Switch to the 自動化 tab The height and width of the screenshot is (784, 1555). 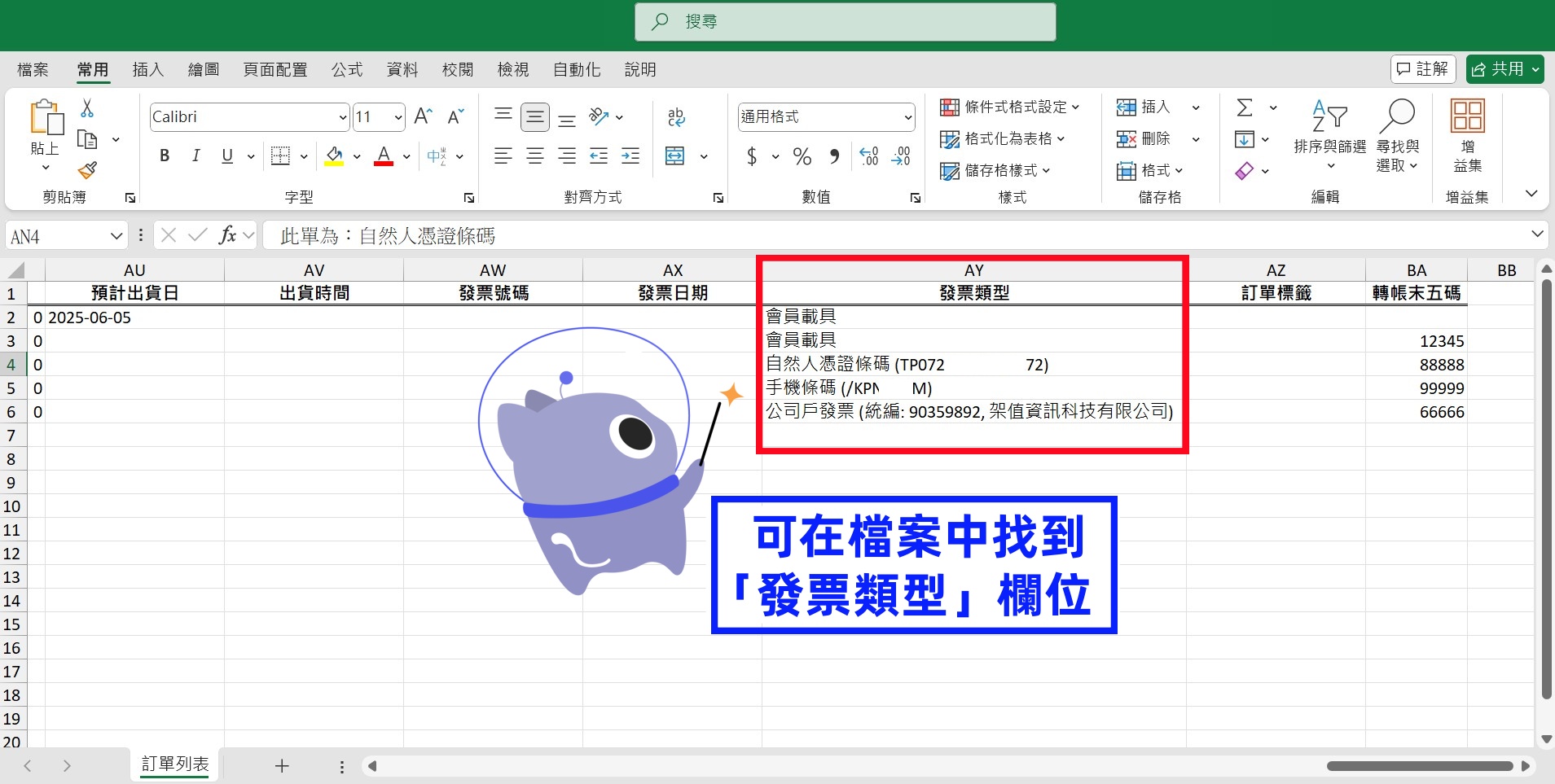tap(577, 70)
